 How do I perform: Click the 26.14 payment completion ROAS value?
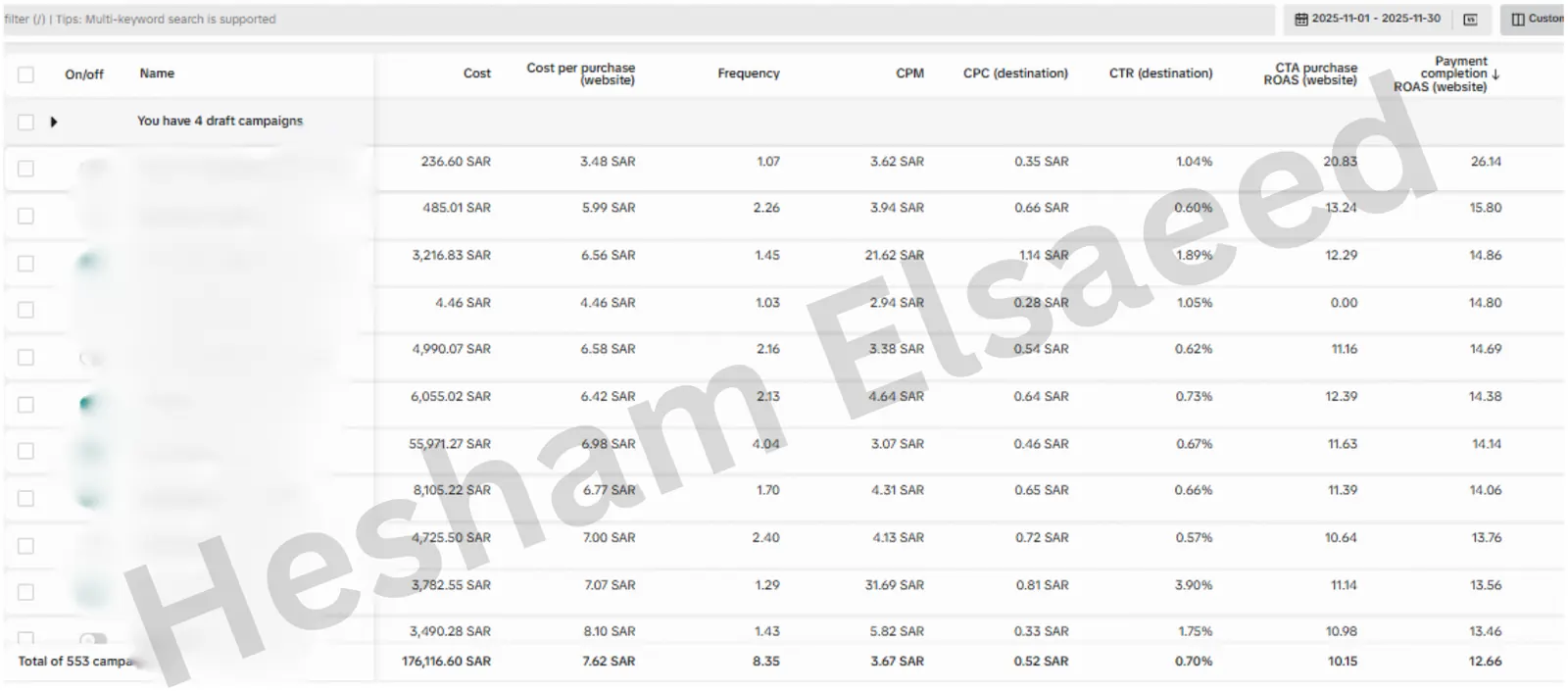click(x=1486, y=162)
